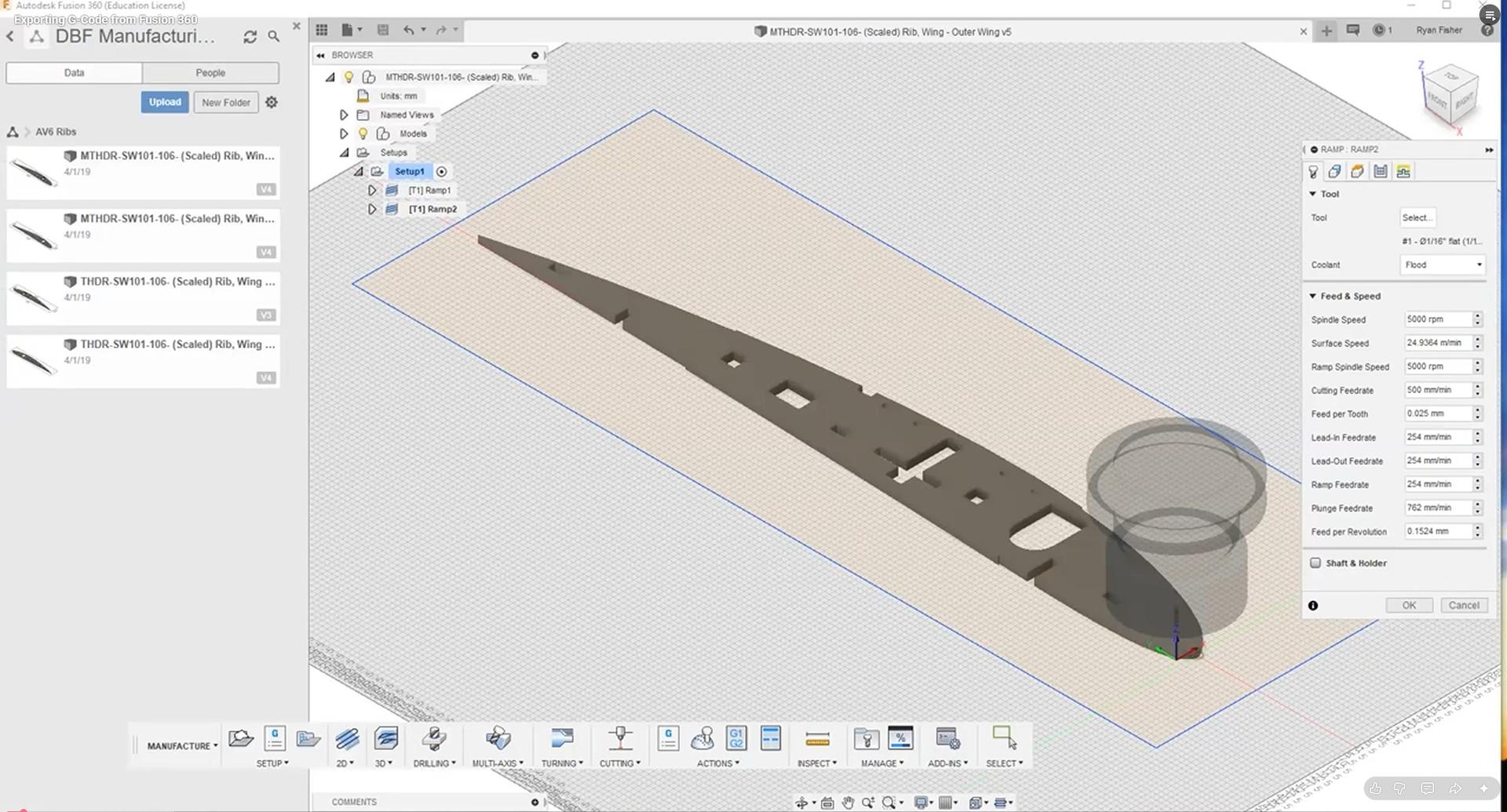
Task: Open the Linking tab in RAMP2 dialog
Action: click(x=1404, y=171)
